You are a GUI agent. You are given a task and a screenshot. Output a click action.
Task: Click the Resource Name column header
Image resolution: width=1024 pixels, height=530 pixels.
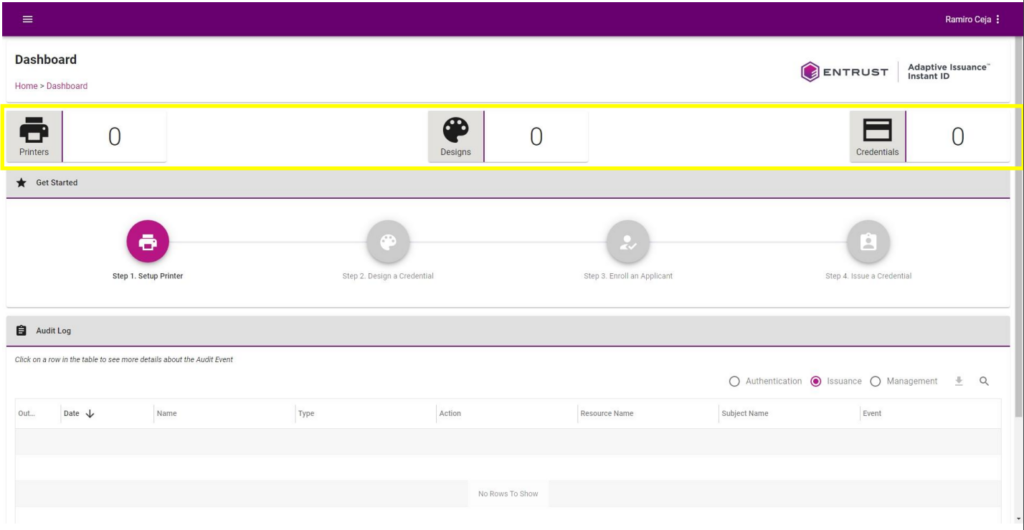point(606,413)
